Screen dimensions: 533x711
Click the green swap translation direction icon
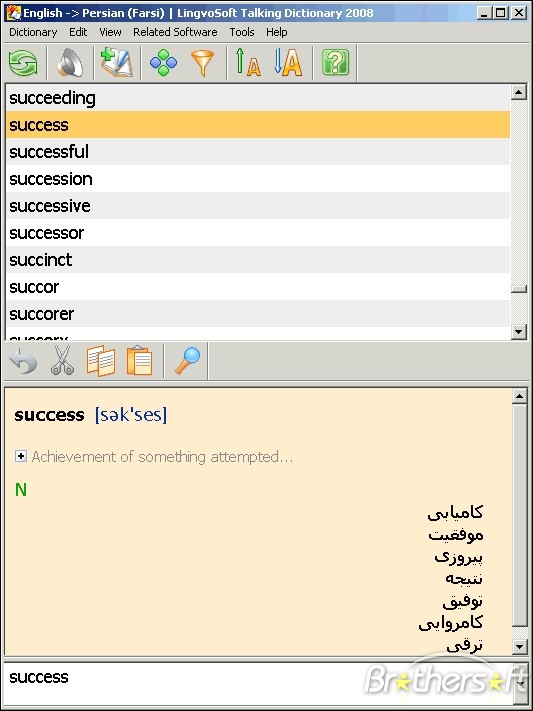pos(23,63)
